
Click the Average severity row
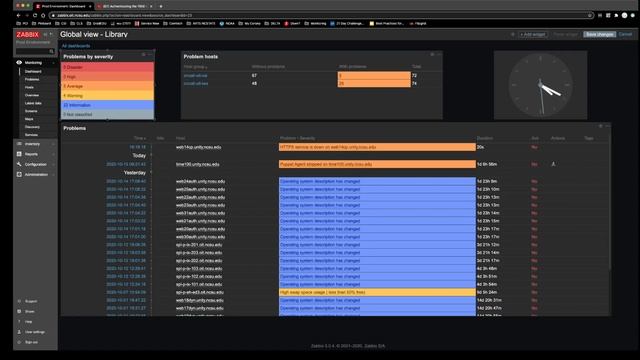[x=108, y=86]
